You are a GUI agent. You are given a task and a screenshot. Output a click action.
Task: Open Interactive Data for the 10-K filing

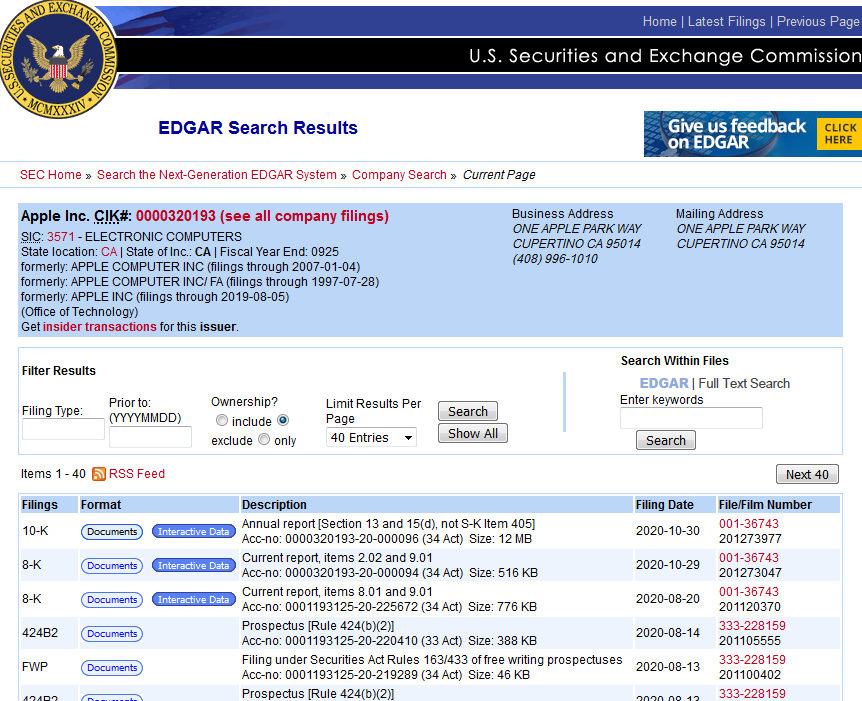pyautogui.click(x=194, y=532)
